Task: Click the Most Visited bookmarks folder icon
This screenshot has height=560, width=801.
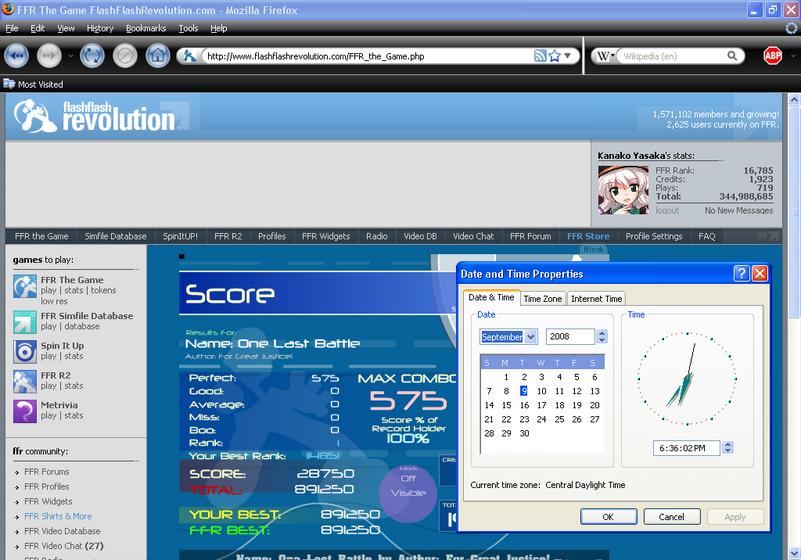Action: coord(9,84)
